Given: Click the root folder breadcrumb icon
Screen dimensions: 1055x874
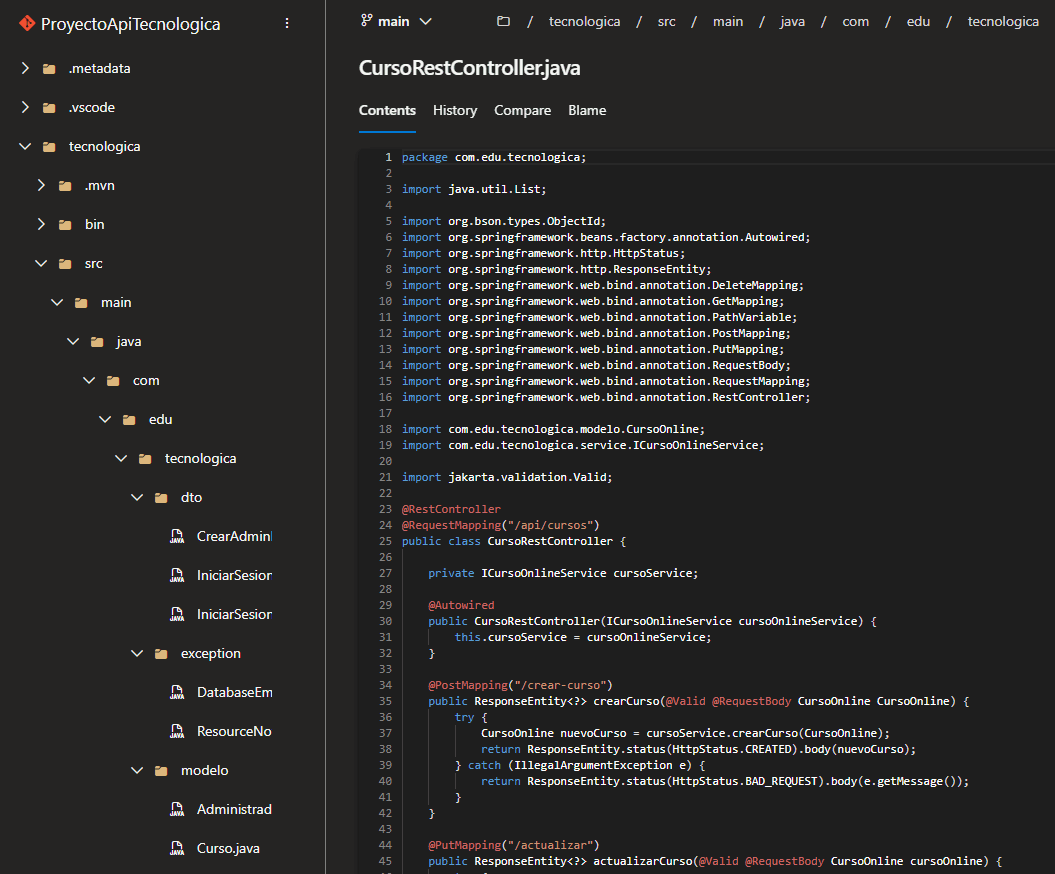Looking at the screenshot, I should 503,22.
